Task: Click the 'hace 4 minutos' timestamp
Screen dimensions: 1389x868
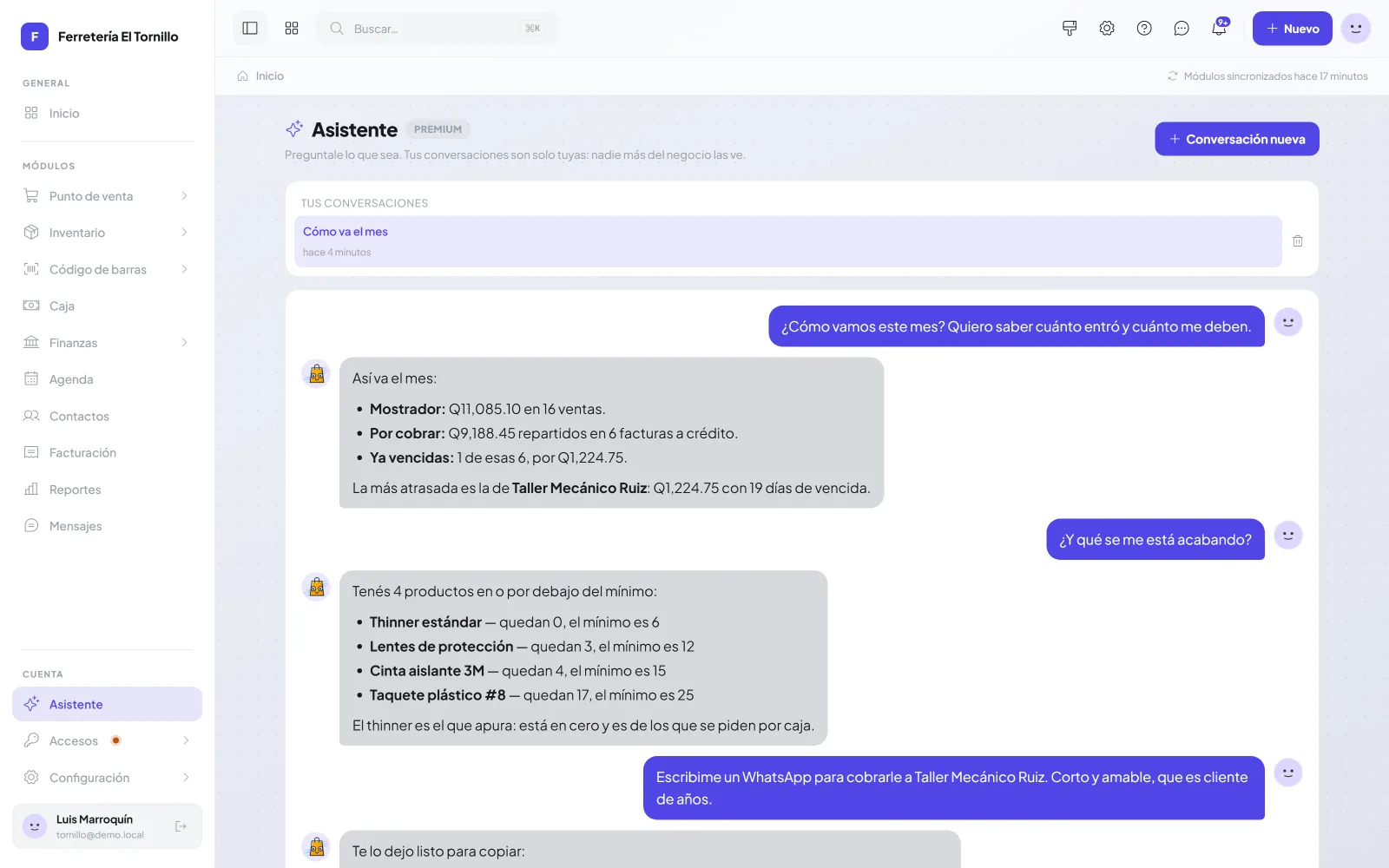Action: pyautogui.click(x=337, y=253)
